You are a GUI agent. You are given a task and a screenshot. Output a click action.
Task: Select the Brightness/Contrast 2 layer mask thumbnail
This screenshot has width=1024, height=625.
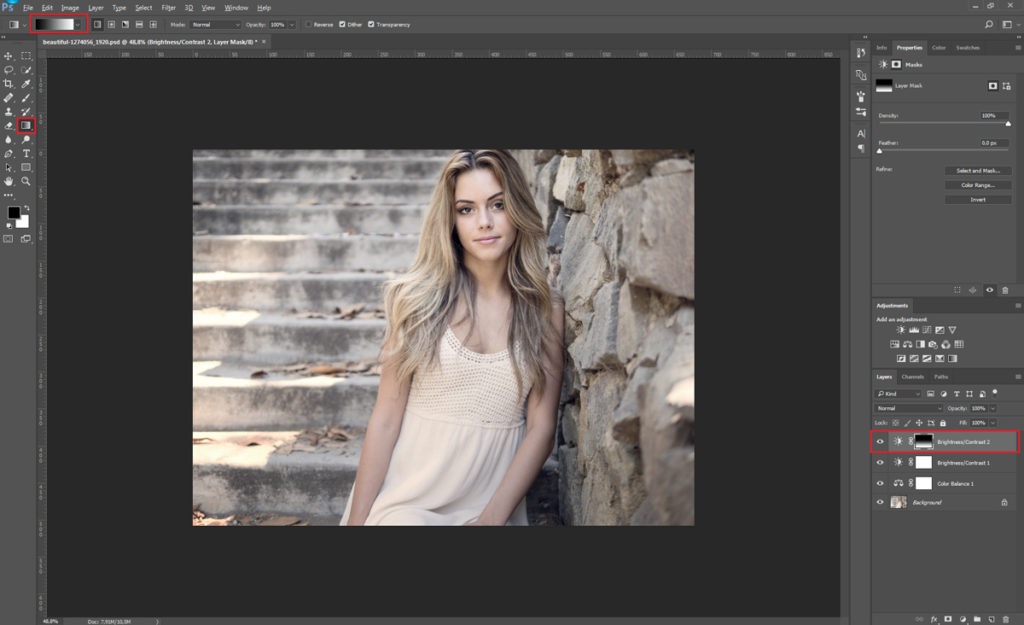(923, 441)
